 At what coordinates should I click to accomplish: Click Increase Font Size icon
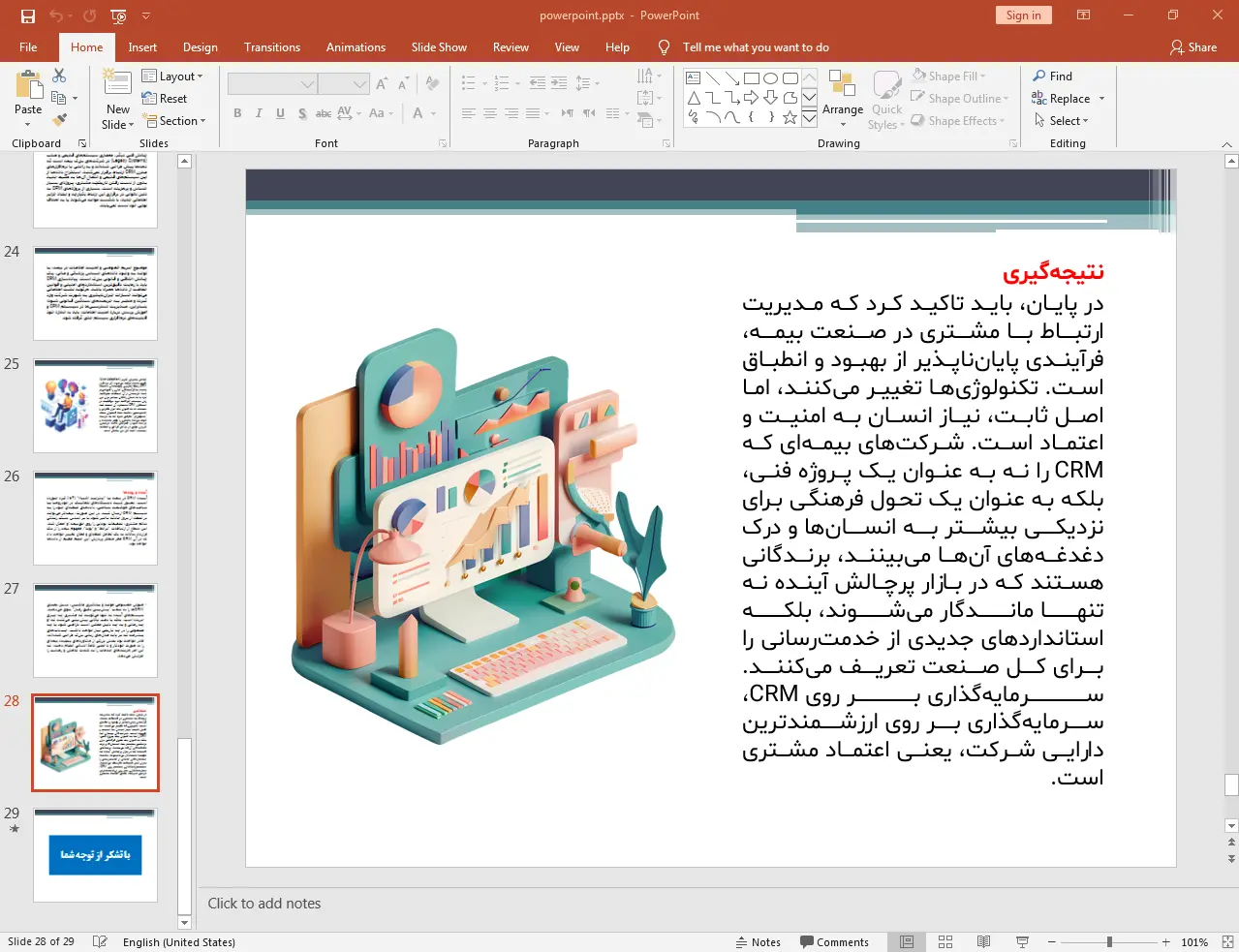click(x=382, y=84)
